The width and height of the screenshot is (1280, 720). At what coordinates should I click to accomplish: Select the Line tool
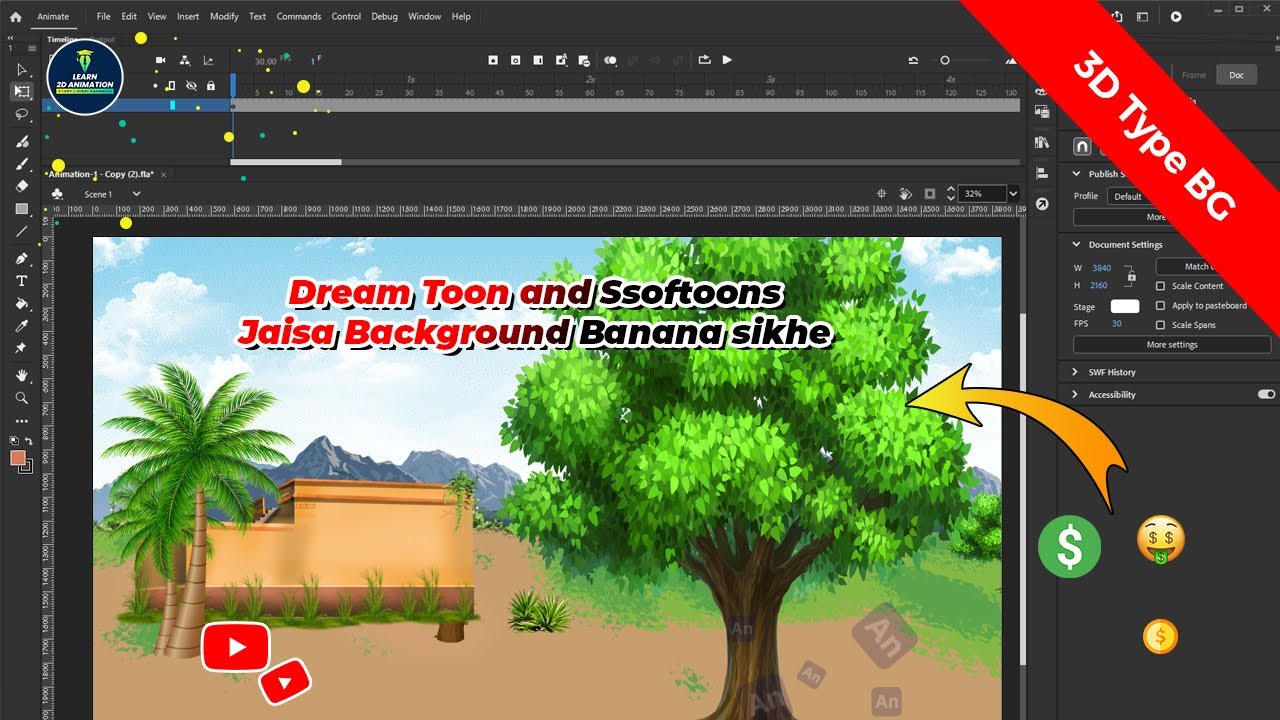click(21, 231)
